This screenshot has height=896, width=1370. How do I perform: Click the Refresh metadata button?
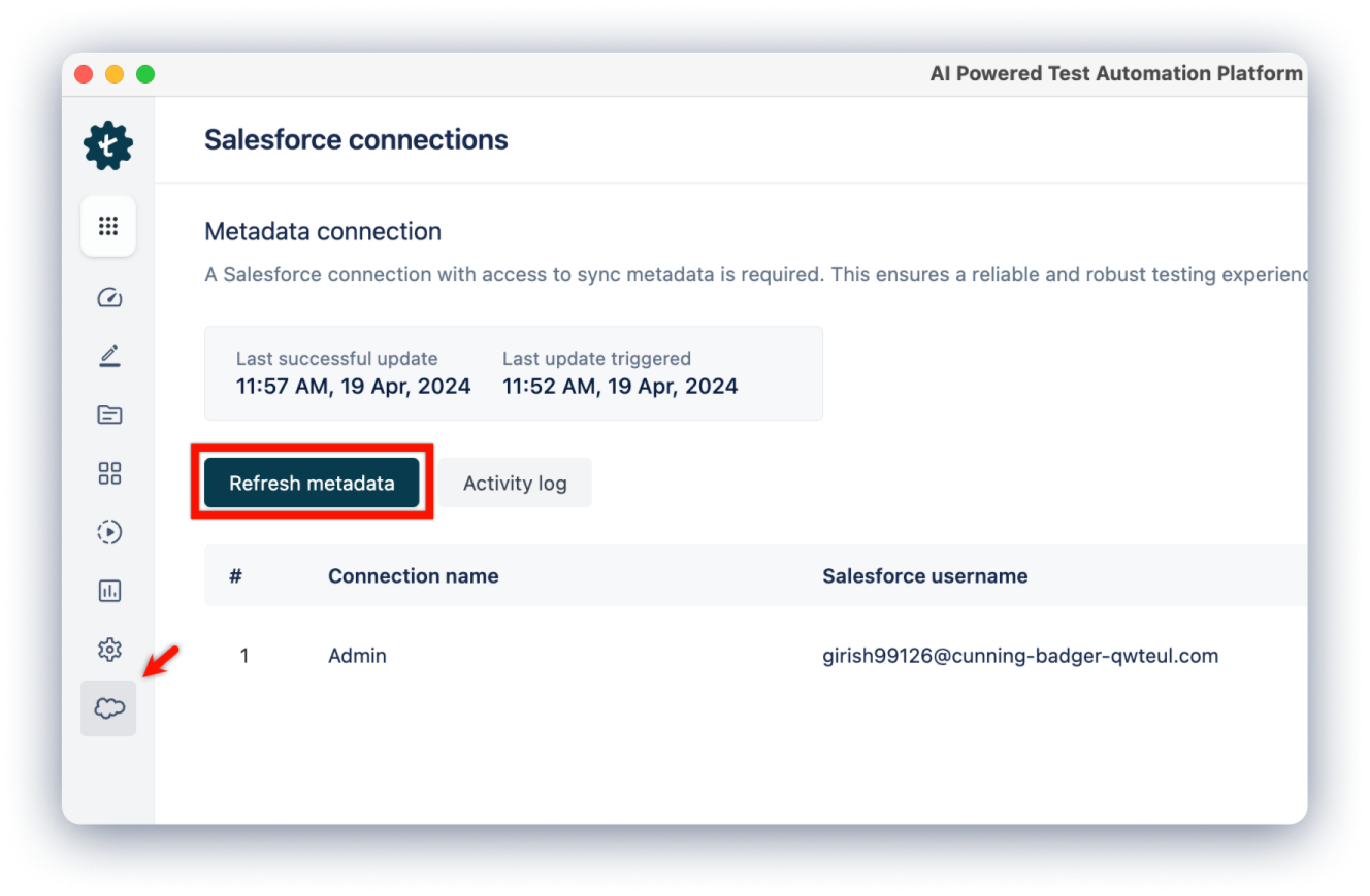tap(312, 483)
